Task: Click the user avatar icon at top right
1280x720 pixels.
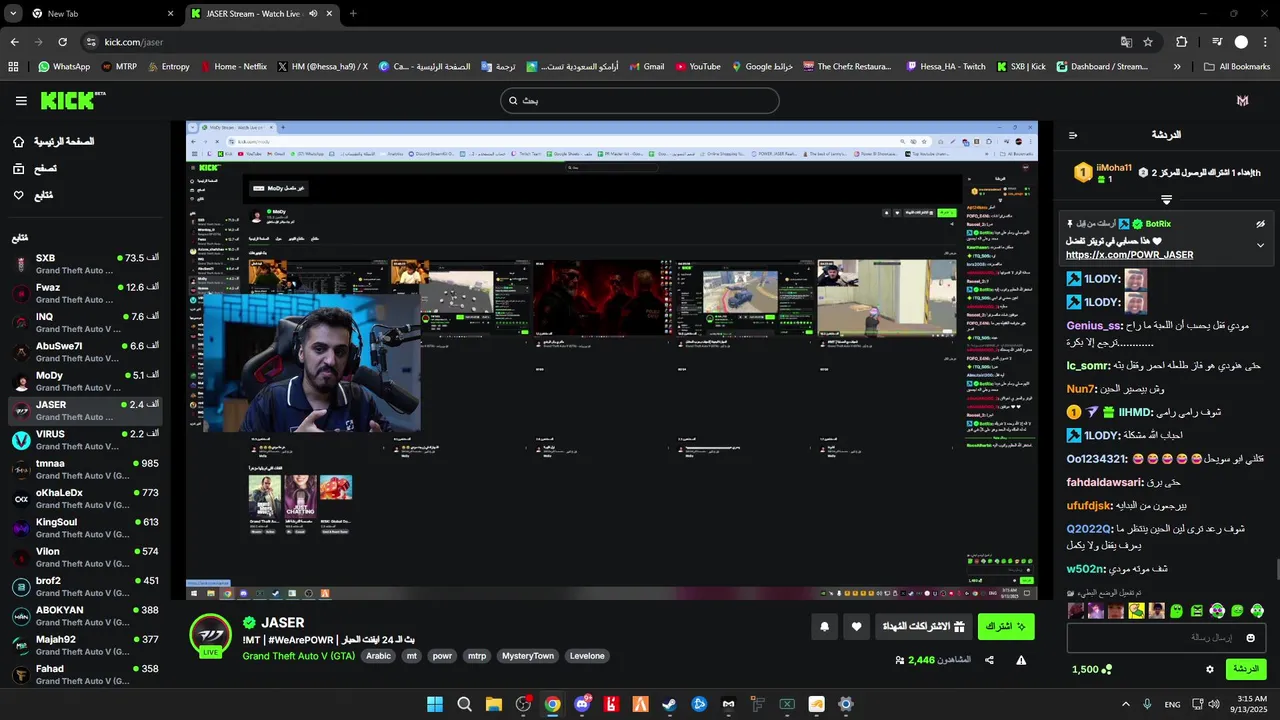Action: pyautogui.click(x=1242, y=101)
